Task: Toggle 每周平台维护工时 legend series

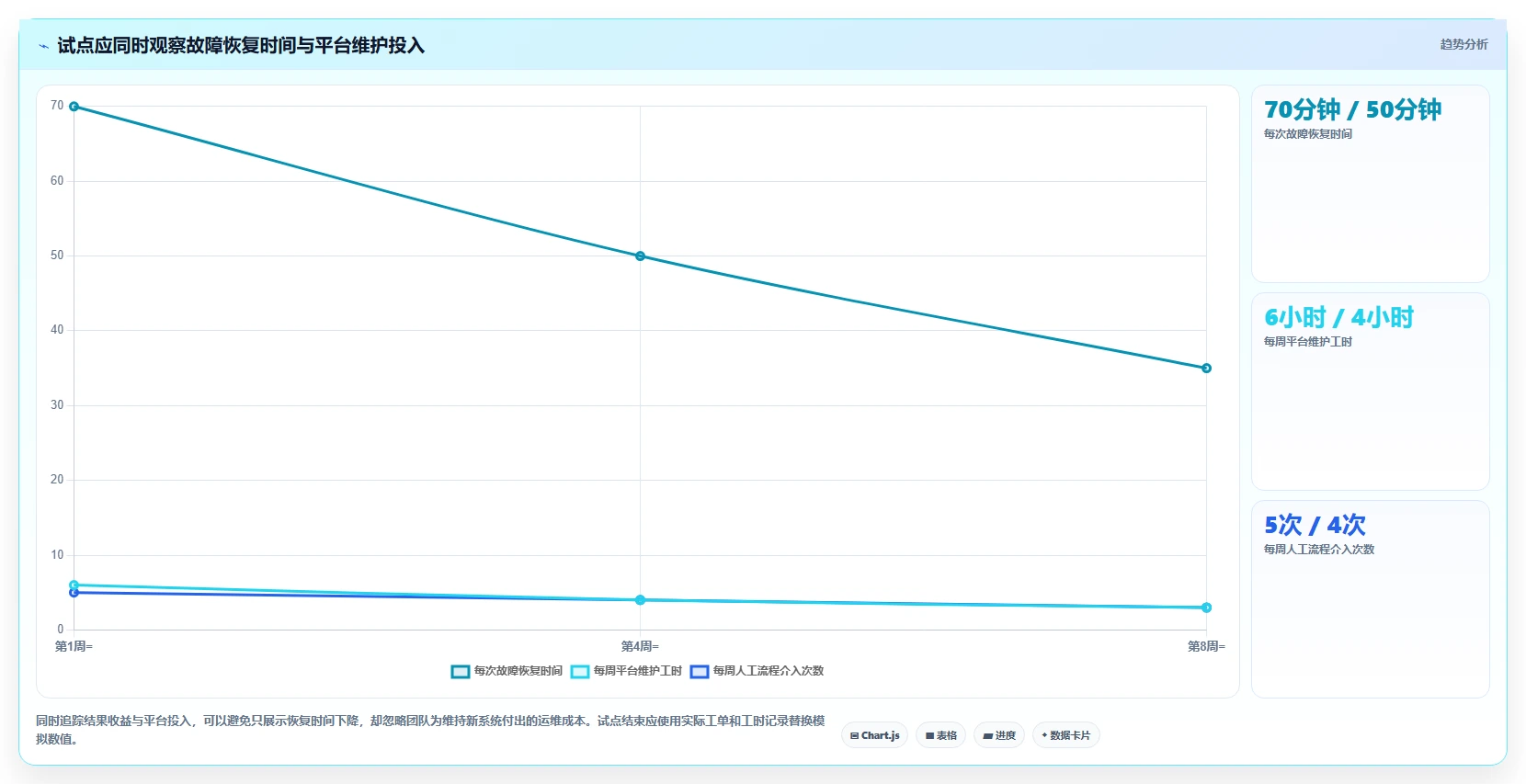Action: 626,671
